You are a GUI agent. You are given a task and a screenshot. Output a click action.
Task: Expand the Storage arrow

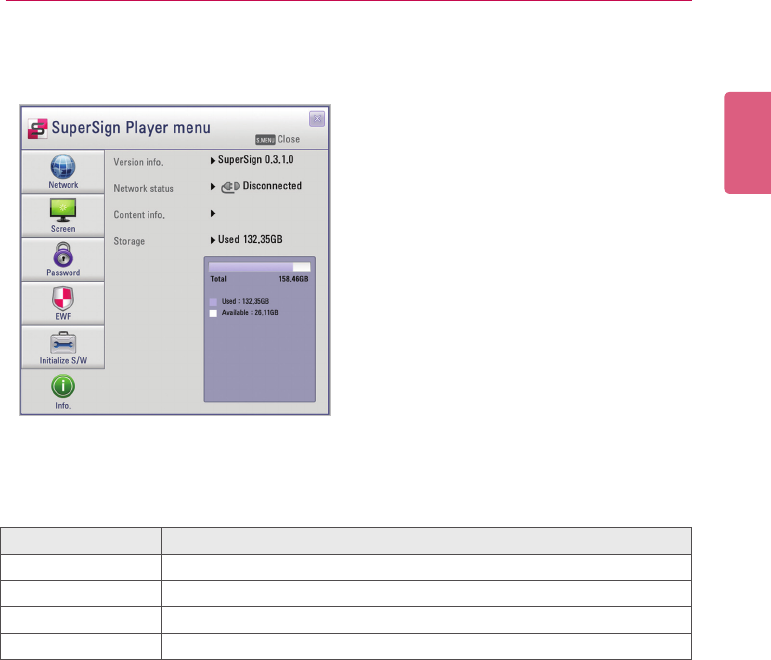pyautogui.click(x=213, y=240)
